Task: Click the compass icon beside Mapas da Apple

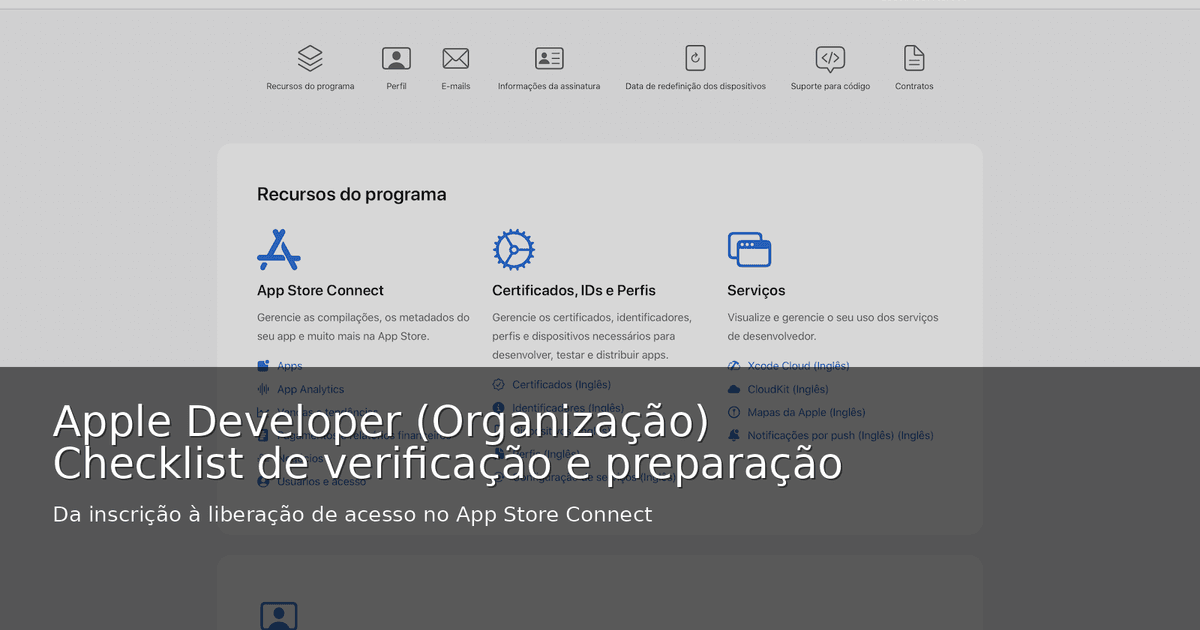Action: point(734,412)
